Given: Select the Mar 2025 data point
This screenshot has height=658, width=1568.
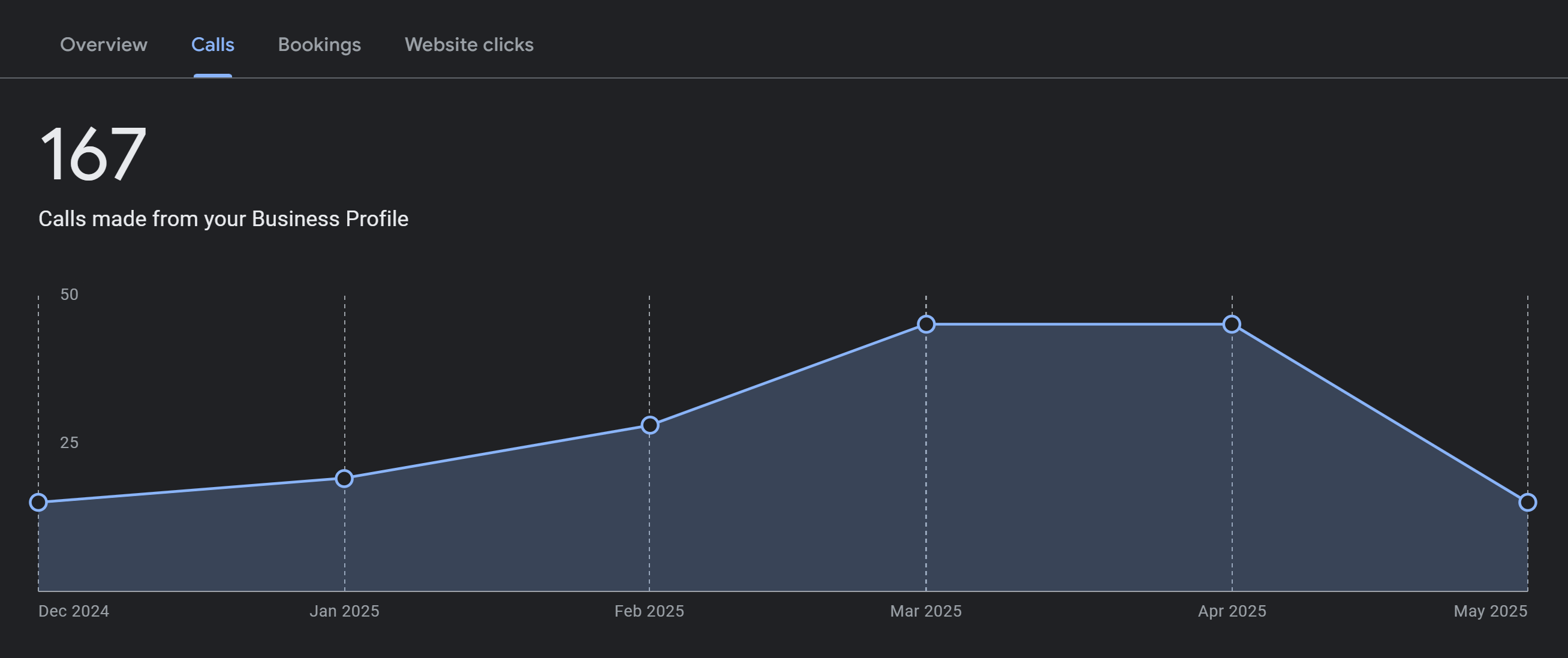Looking at the screenshot, I should pyautogui.click(x=926, y=324).
